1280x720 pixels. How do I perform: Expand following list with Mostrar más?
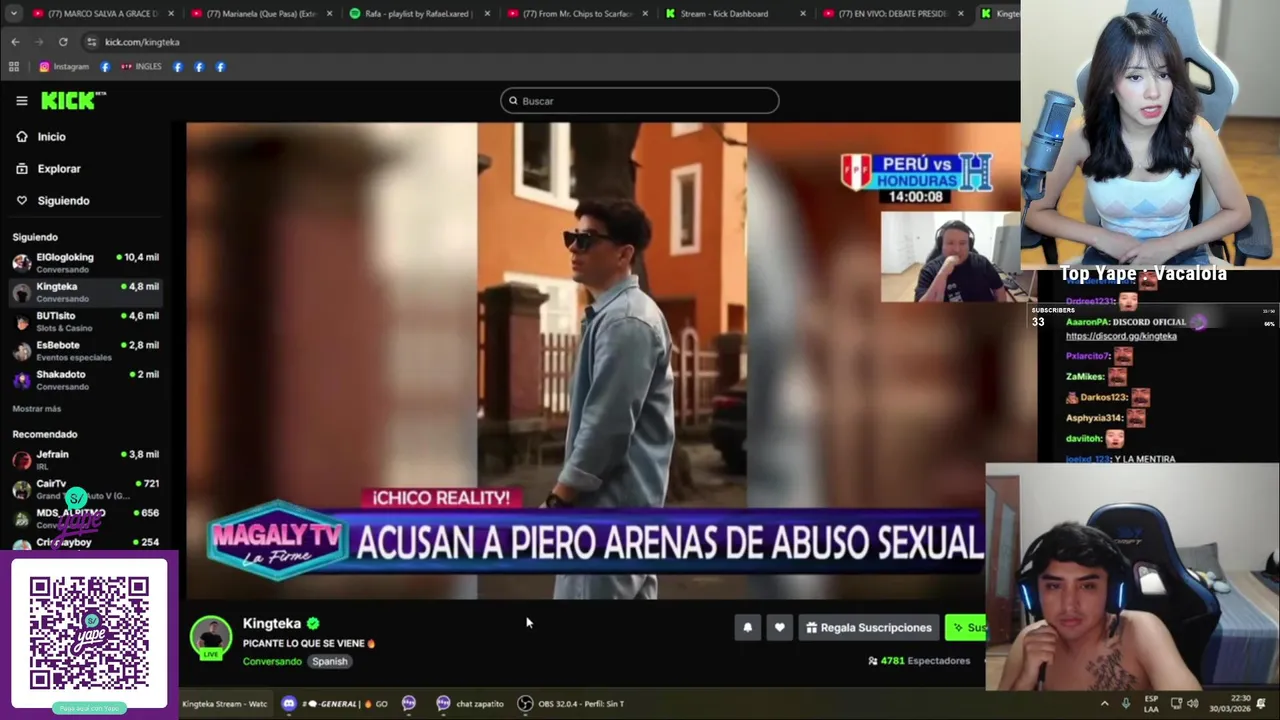click(37, 409)
